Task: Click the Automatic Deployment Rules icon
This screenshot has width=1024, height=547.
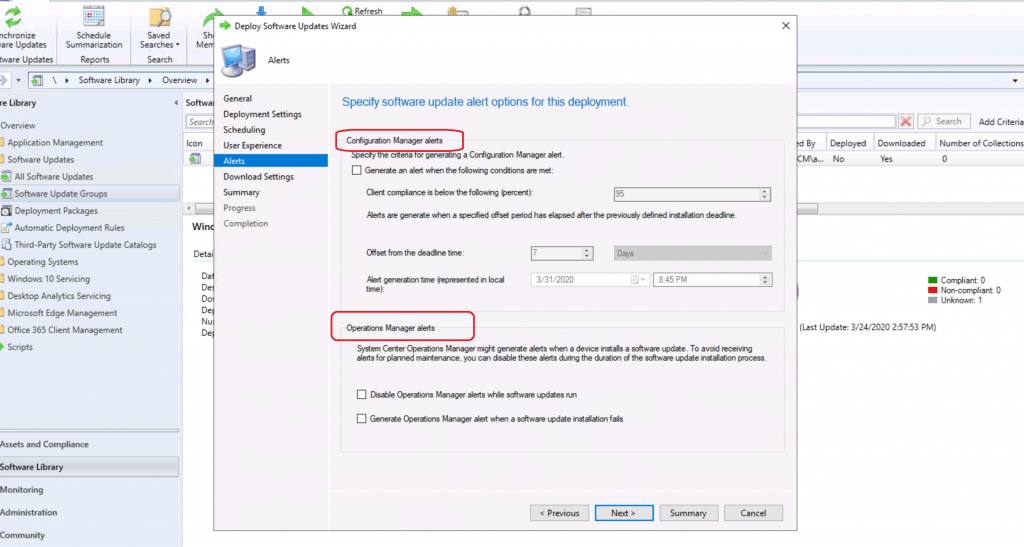Action: pyautogui.click(x=6, y=227)
